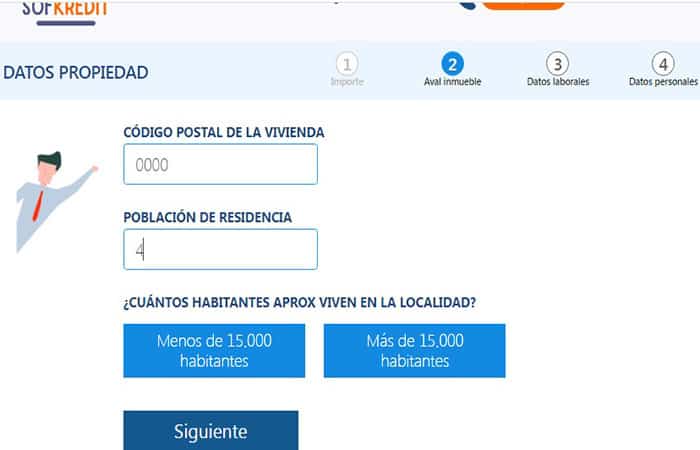Viewport: 700px width, 450px height.
Task: Click the POBLACIÓN DE RESIDENCIA label
Action: (208, 217)
